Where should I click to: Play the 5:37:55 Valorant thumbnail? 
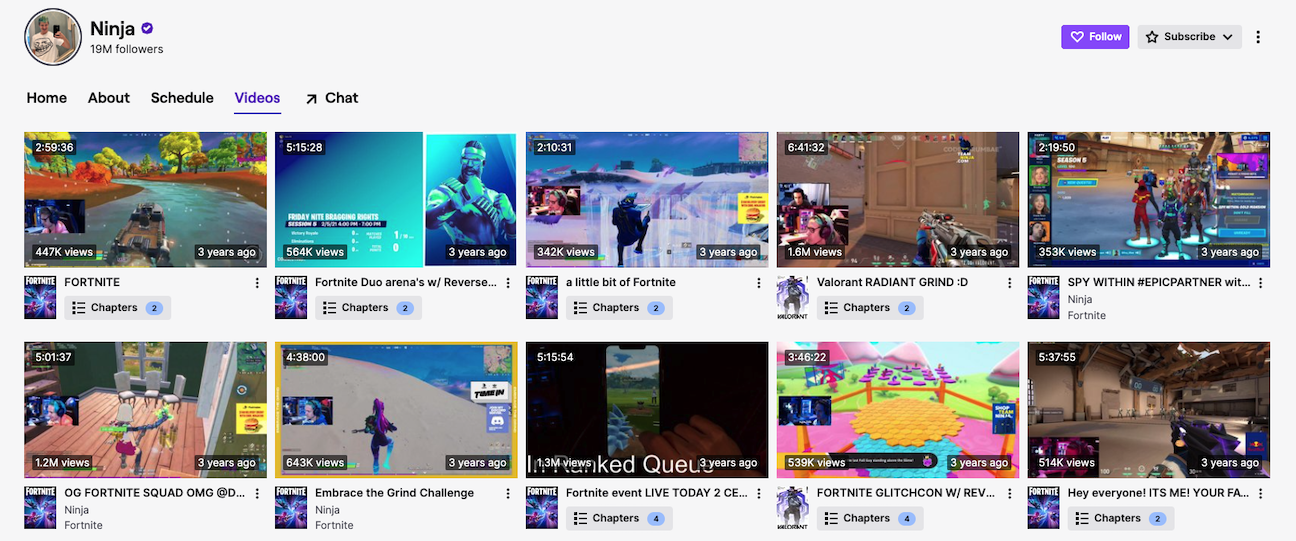coord(1149,410)
